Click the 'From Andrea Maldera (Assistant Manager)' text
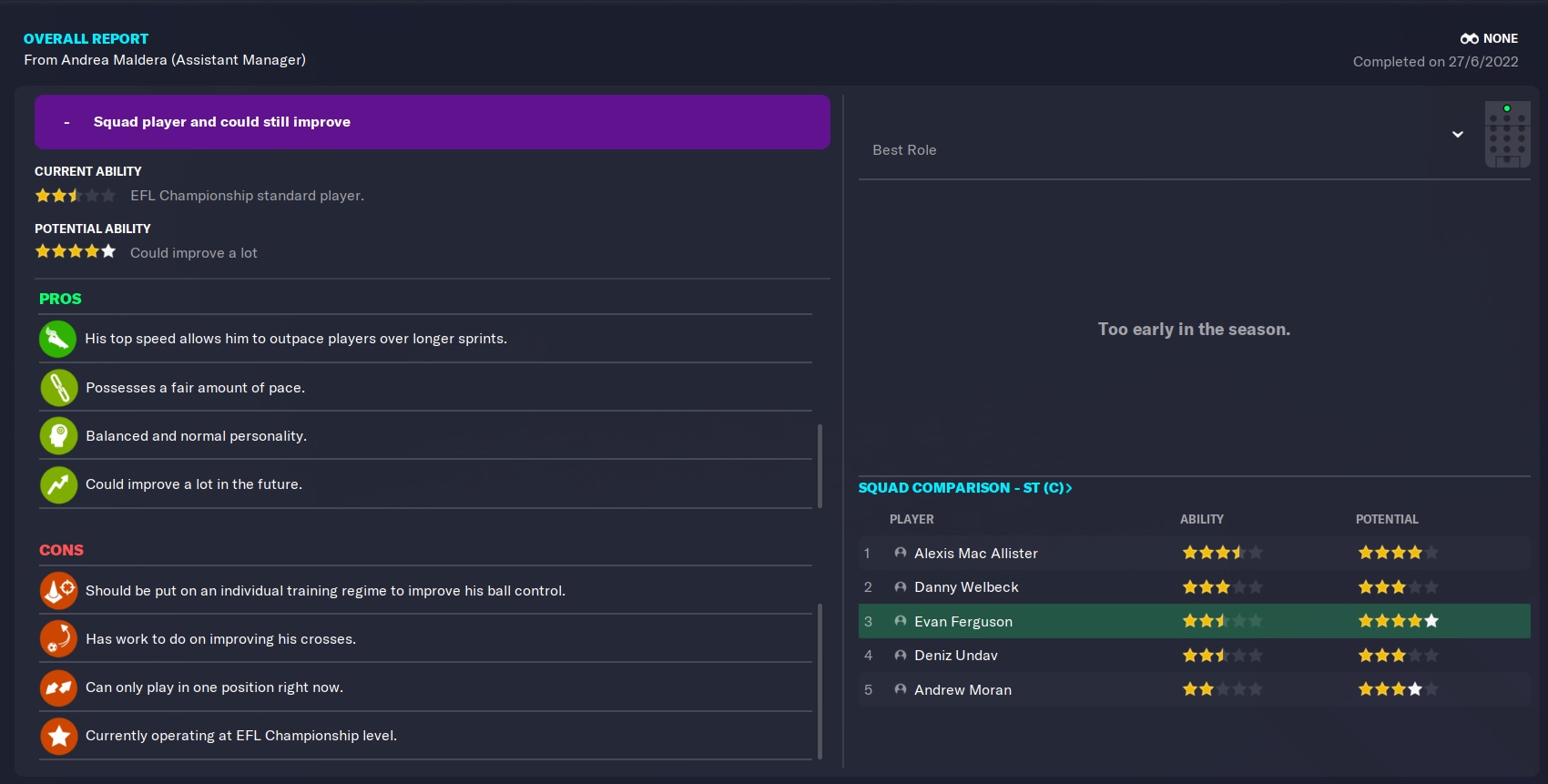Viewport: 1548px width, 784px height. [165, 60]
